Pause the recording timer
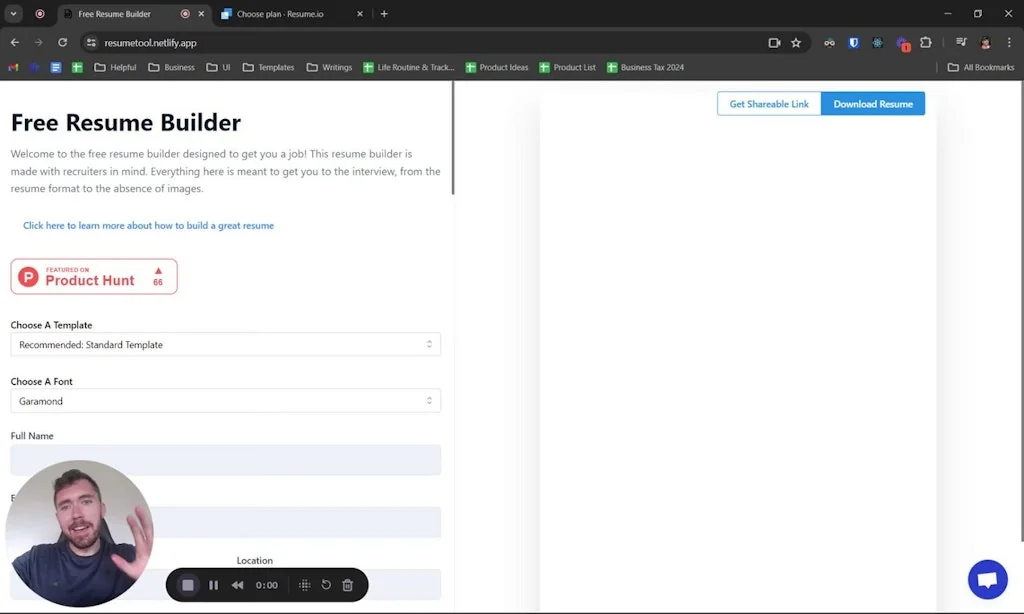Screen dimensions: 1024x614 [x=213, y=584]
